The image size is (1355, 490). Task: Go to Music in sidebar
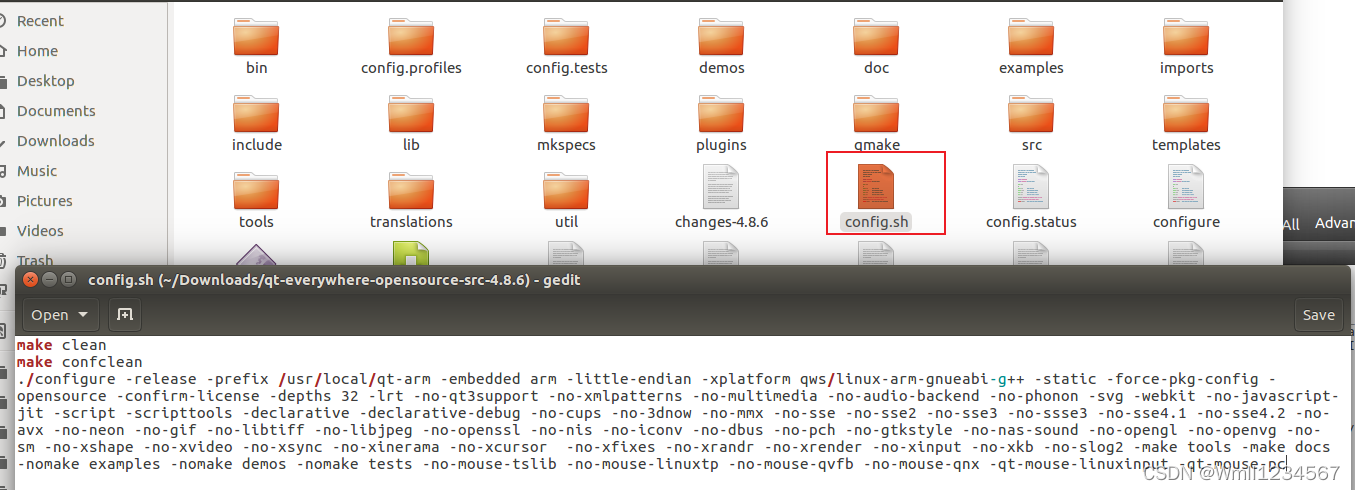coord(37,171)
